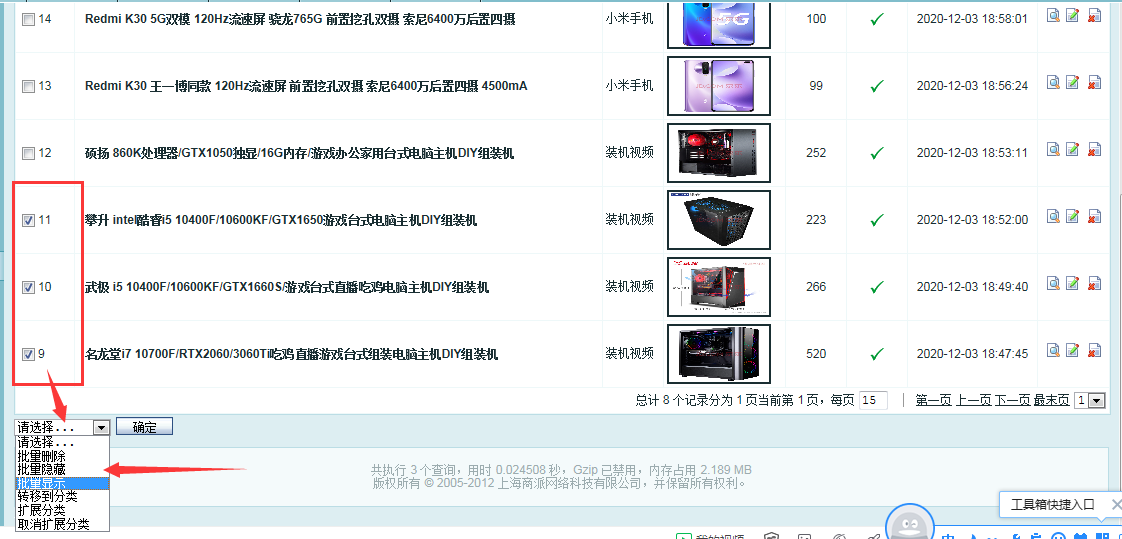1122x539 pixels.
Task: Choose 批量隐藏 from the list
Action: coord(62,469)
